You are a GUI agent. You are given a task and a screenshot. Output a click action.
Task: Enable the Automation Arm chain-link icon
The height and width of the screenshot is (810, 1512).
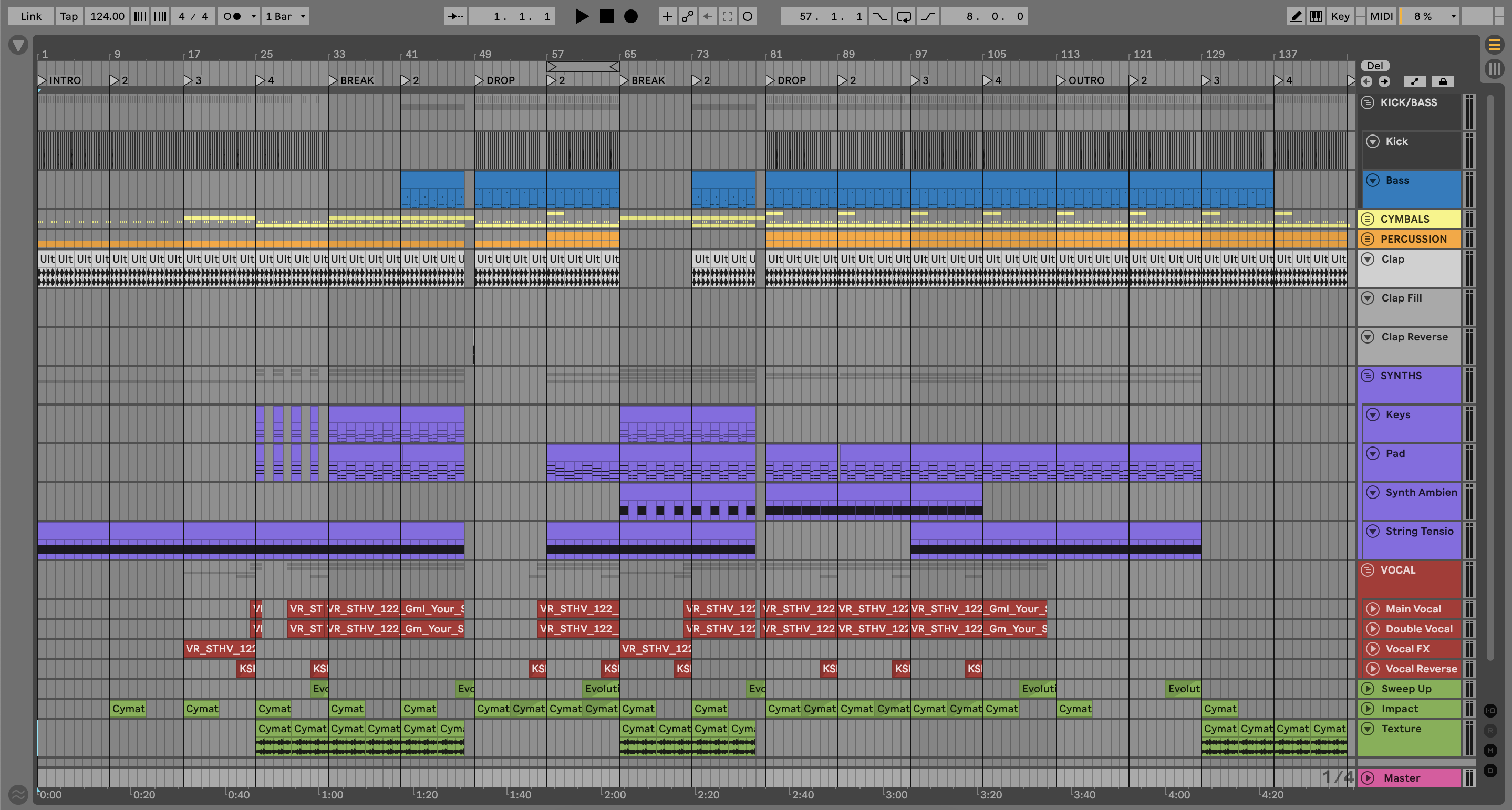[x=687, y=16]
